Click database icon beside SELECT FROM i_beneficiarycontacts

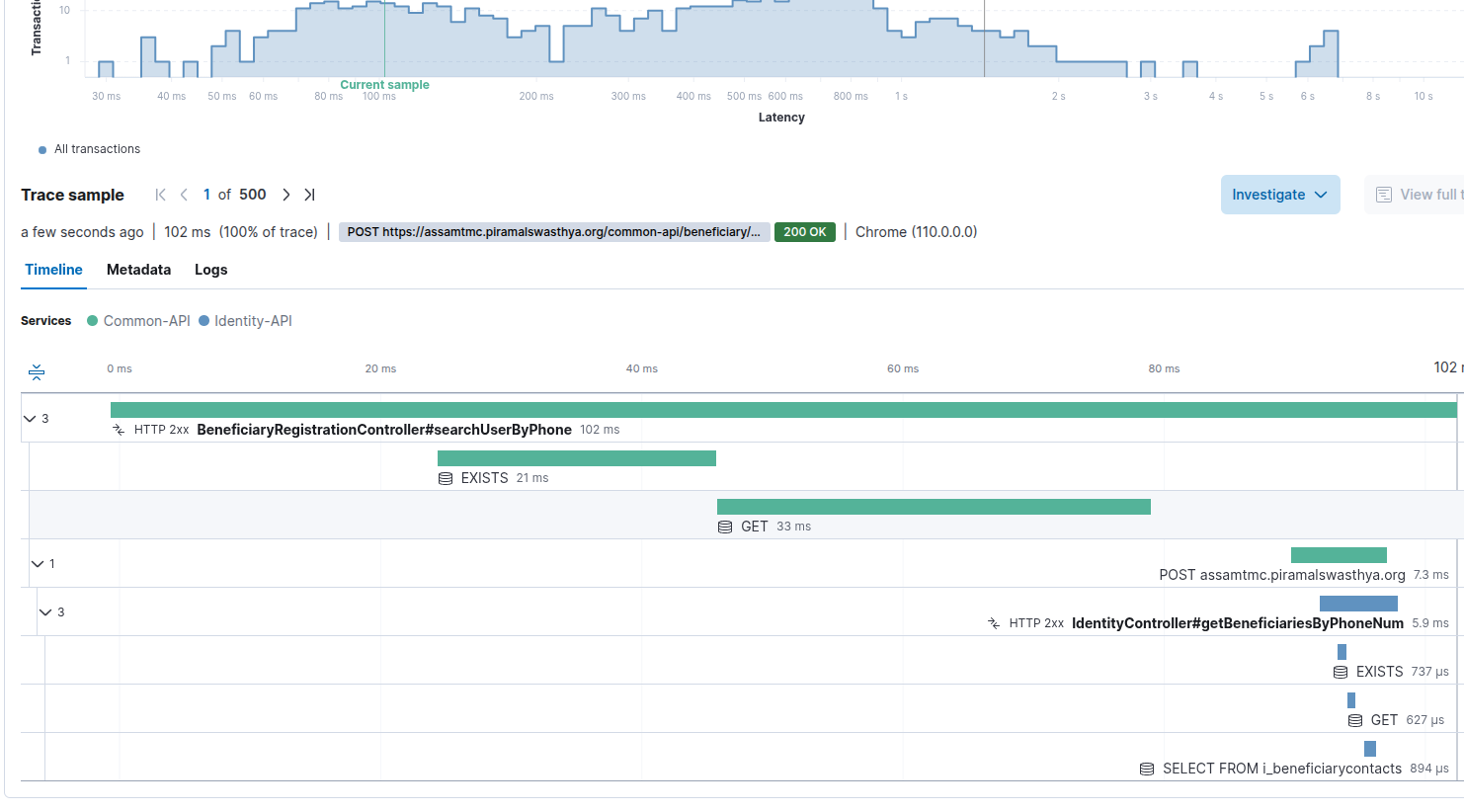click(x=1147, y=769)
